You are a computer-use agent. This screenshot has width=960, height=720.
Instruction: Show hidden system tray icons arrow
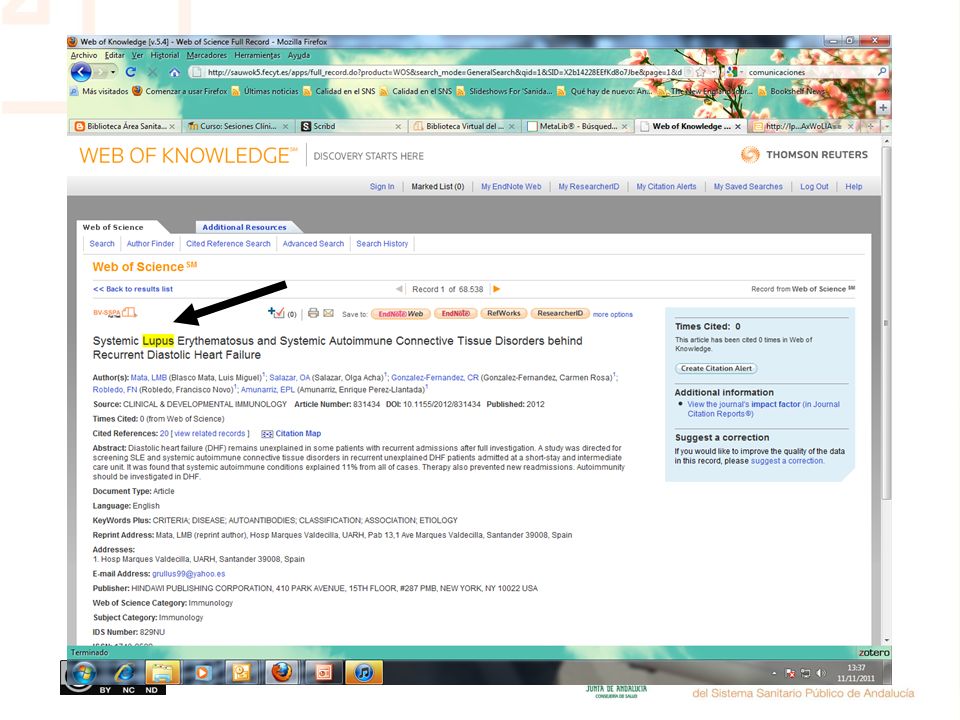click(x=774, y=673)
